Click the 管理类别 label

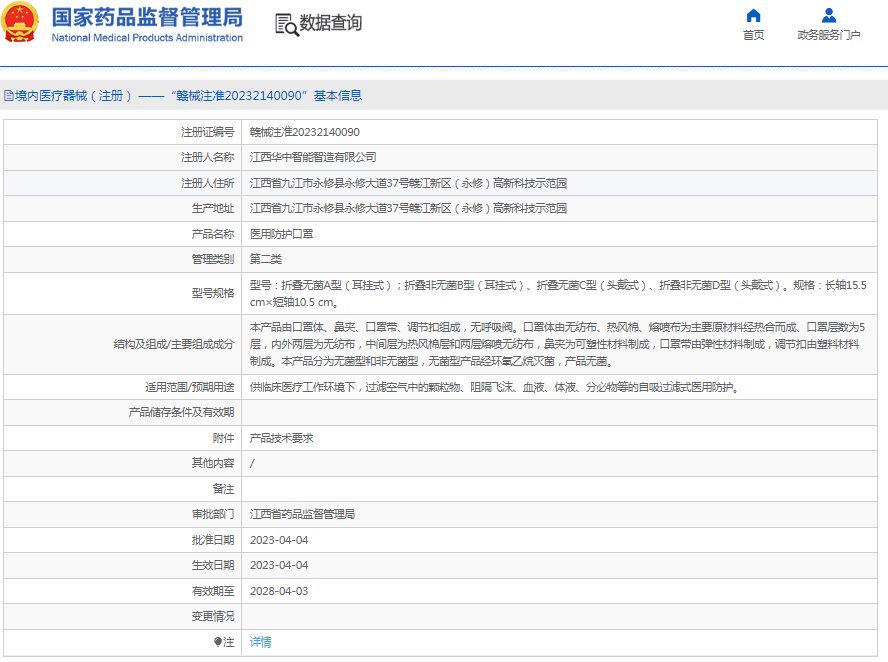pos(212,259)
